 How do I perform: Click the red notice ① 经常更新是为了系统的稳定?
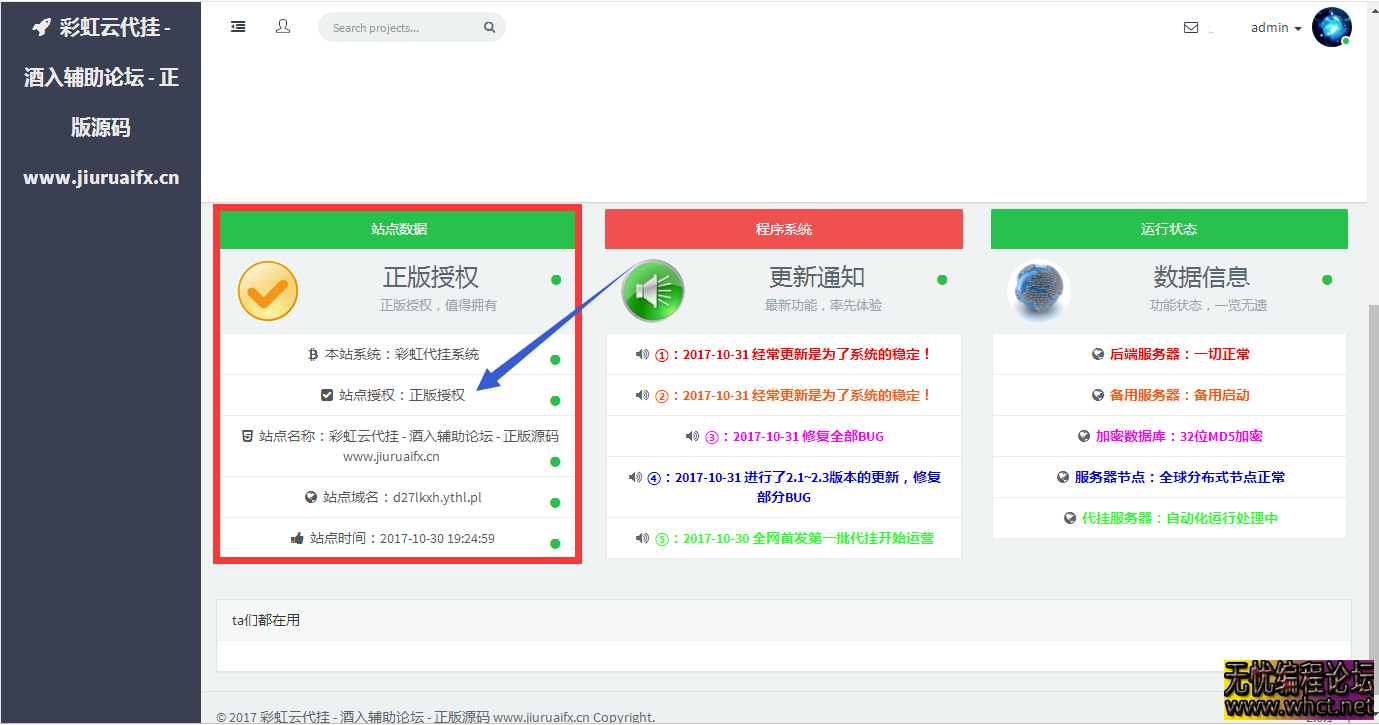794,354
